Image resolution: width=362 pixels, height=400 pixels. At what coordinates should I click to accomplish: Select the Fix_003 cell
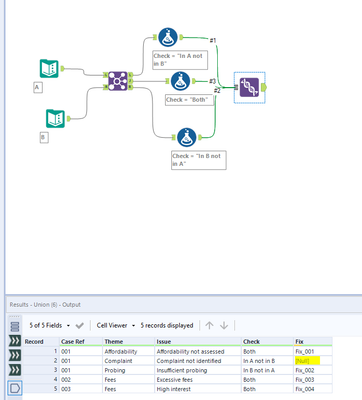(313, 380)
